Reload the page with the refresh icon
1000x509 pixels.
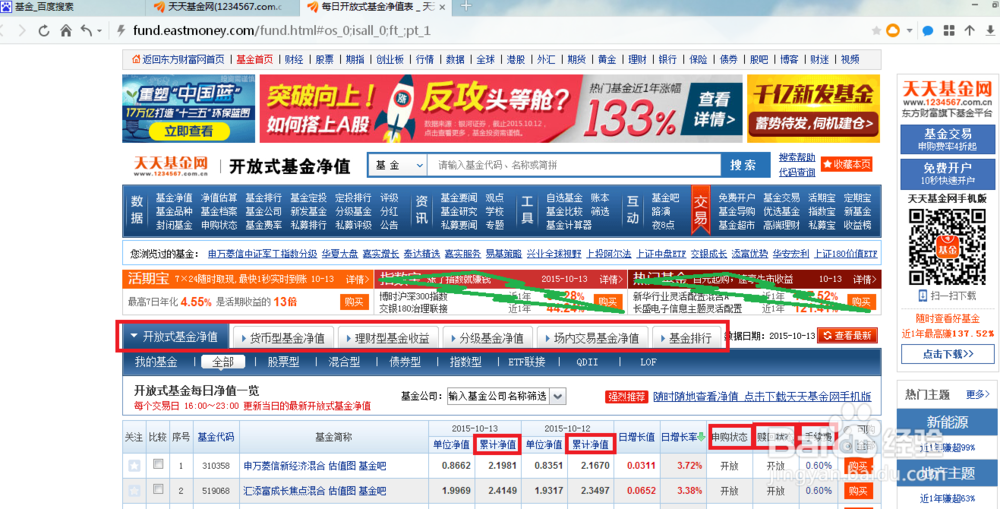pos(44,31)
